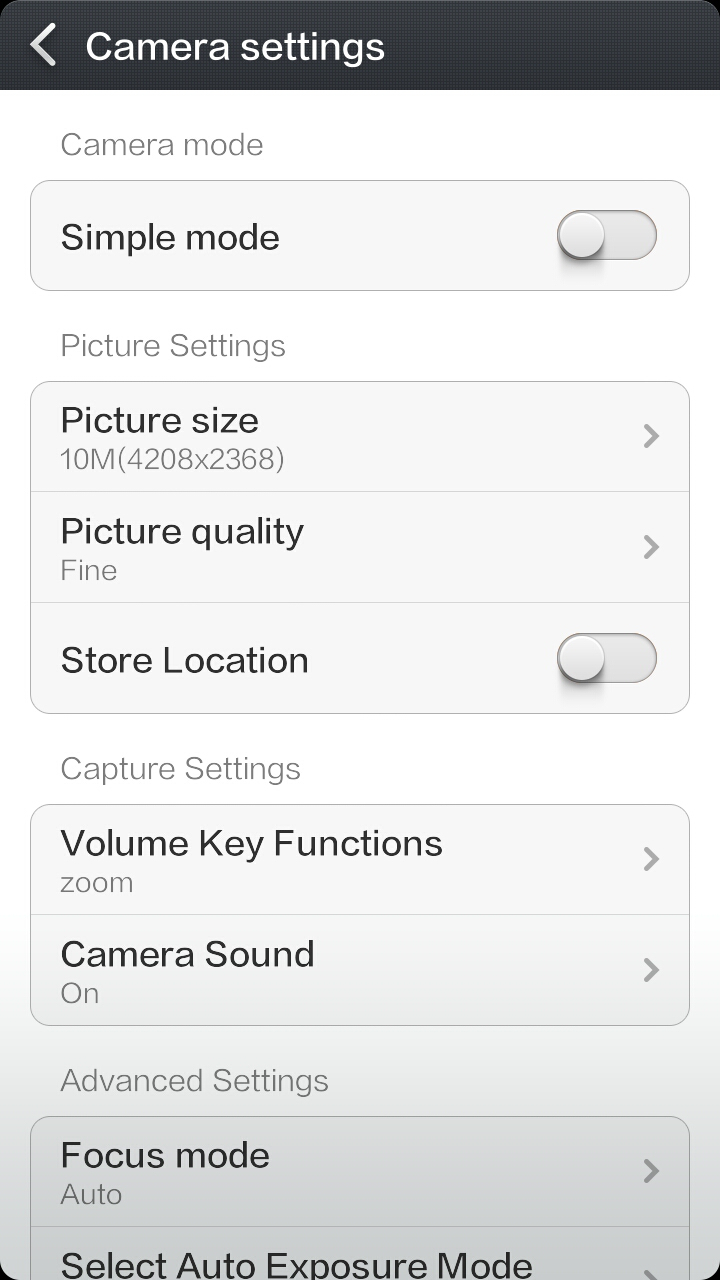Tap the "Simple mode" label text

[170, 238]
